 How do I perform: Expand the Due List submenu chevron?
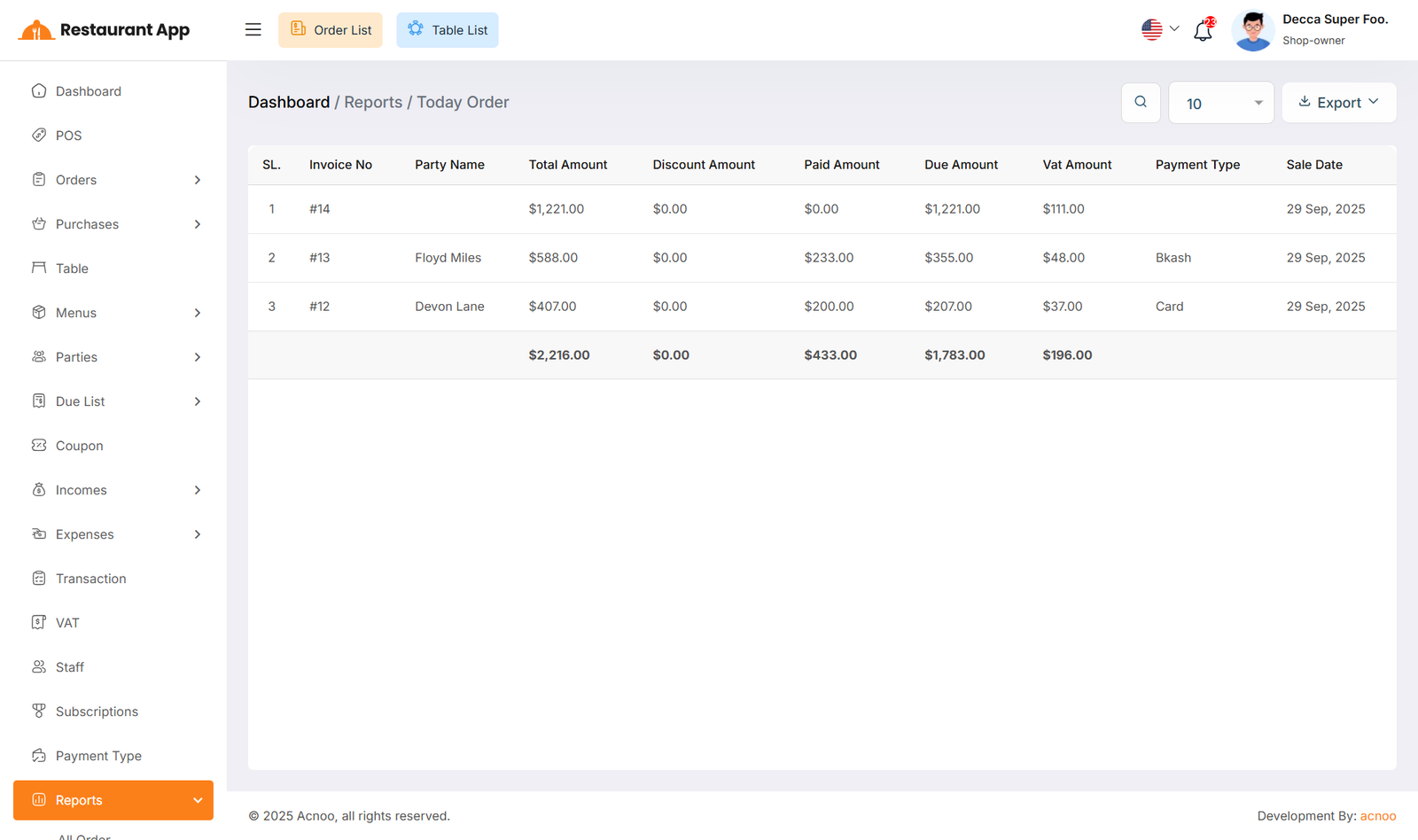tap(198, 401)
